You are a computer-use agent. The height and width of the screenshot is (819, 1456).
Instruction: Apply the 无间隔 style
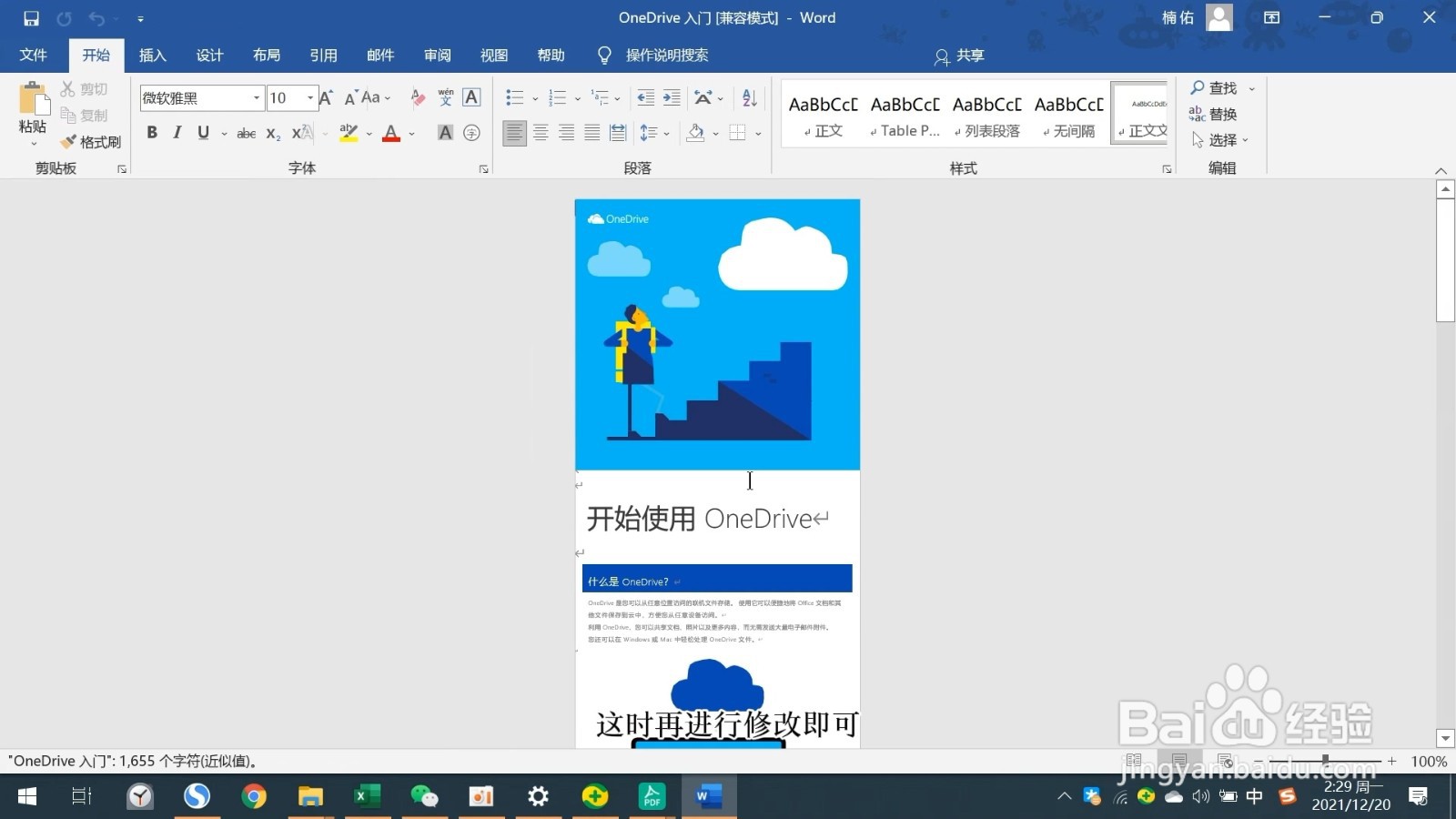[1069, 115]
